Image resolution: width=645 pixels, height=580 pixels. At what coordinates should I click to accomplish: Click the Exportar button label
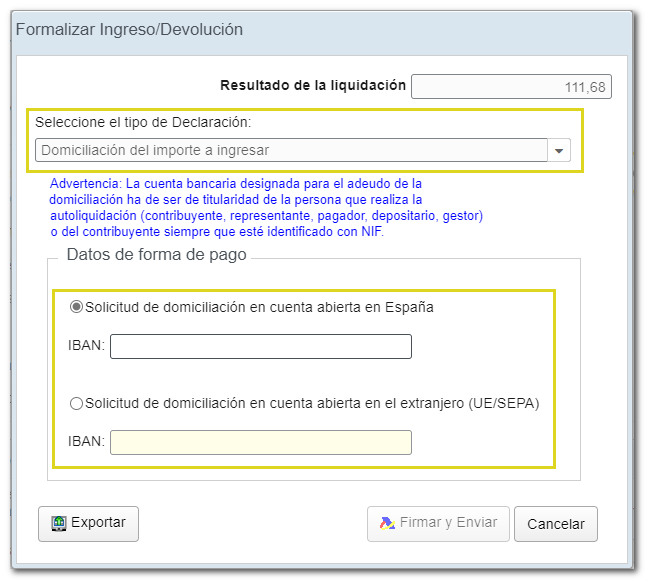point(98,523)
